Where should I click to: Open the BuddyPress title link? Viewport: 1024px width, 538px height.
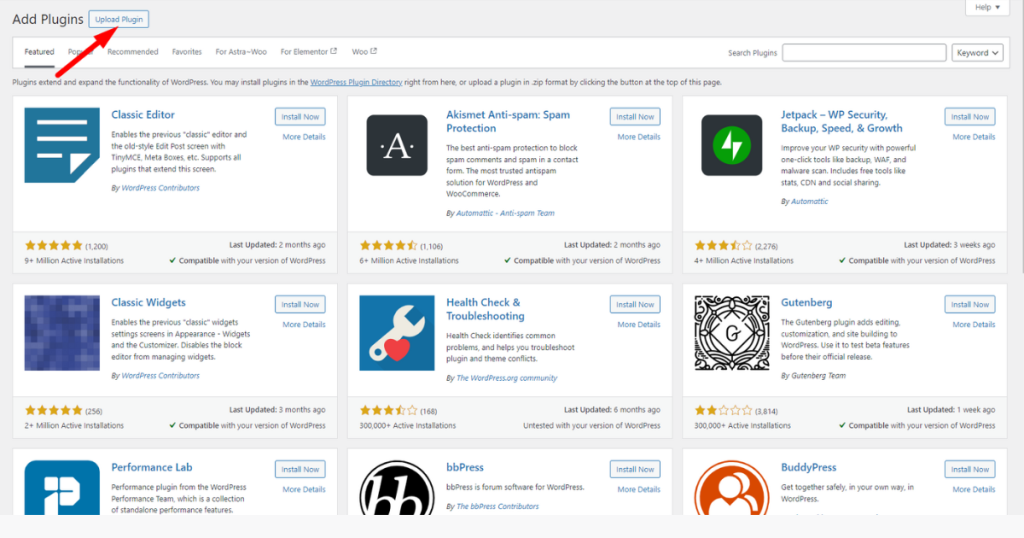click(x=808, y=467)
